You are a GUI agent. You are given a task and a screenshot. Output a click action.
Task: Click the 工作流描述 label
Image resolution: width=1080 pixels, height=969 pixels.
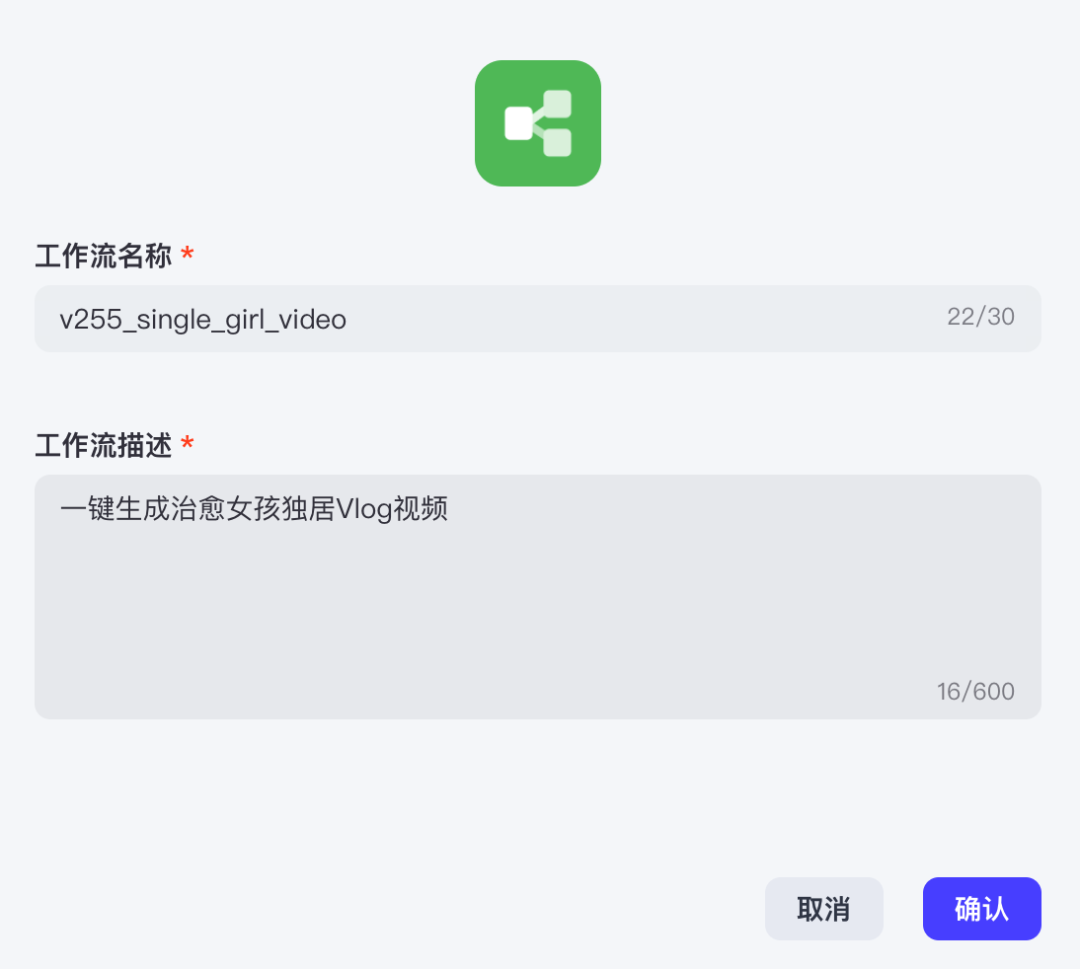pyautogui.click(x=103, y=446)
